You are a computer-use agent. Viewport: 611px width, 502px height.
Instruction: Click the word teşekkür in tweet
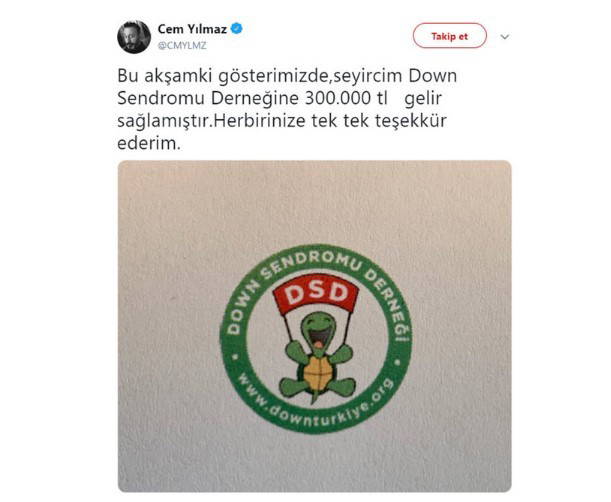point(411,121)
